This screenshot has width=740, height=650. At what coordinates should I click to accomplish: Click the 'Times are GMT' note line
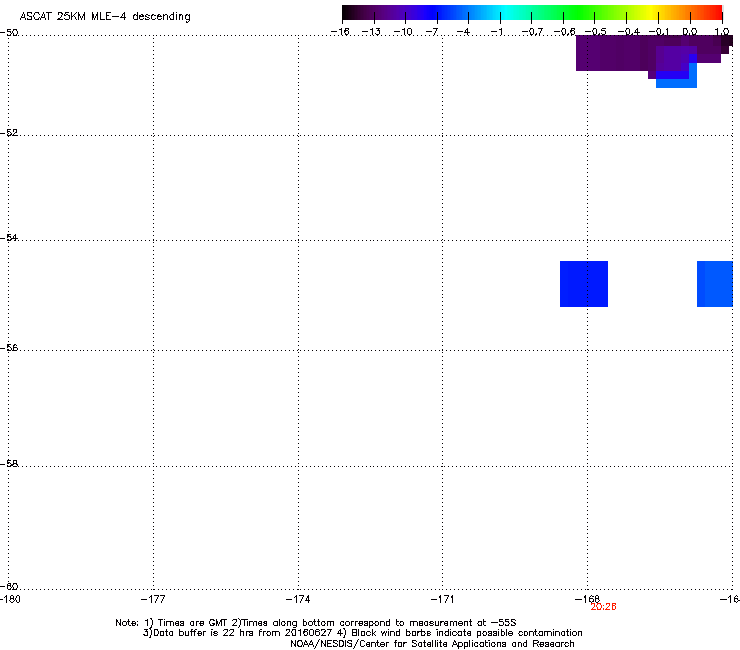click(316, 623)
